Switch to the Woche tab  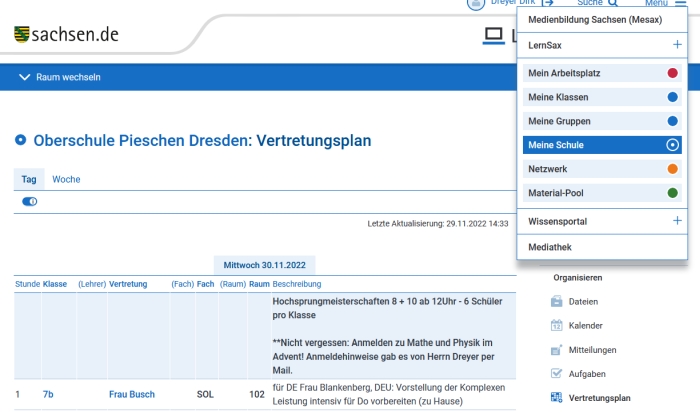click(x=66, y=179)
